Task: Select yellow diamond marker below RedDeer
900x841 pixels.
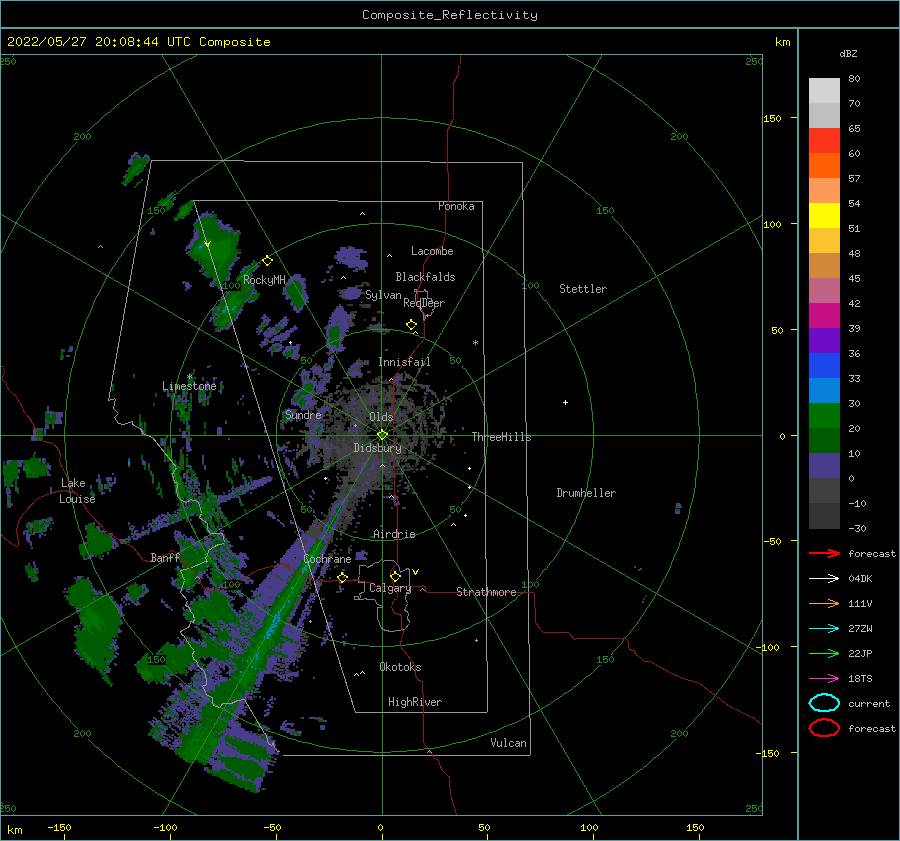Action: pos(411,324)
